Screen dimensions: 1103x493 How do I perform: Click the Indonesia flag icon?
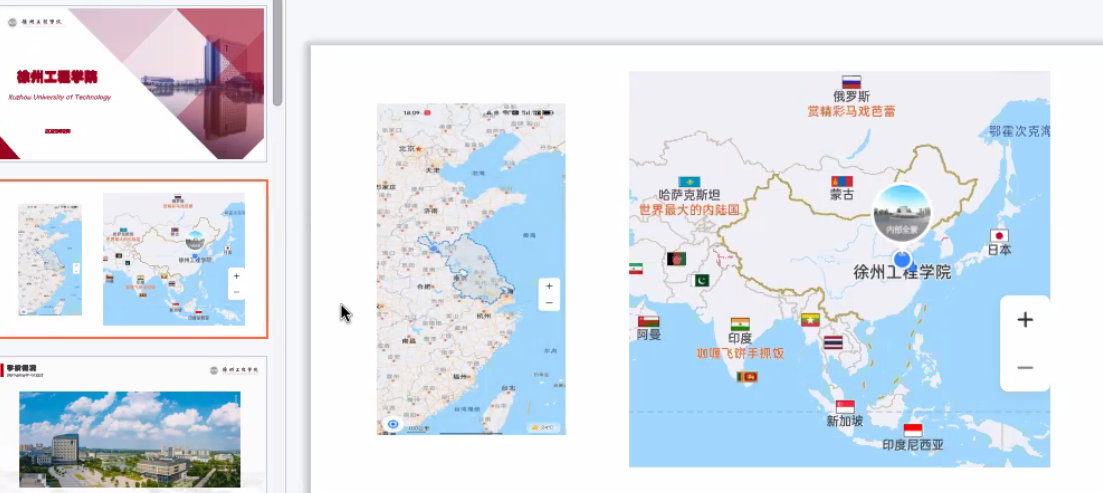pyautogui.click(x=912, y=430)
